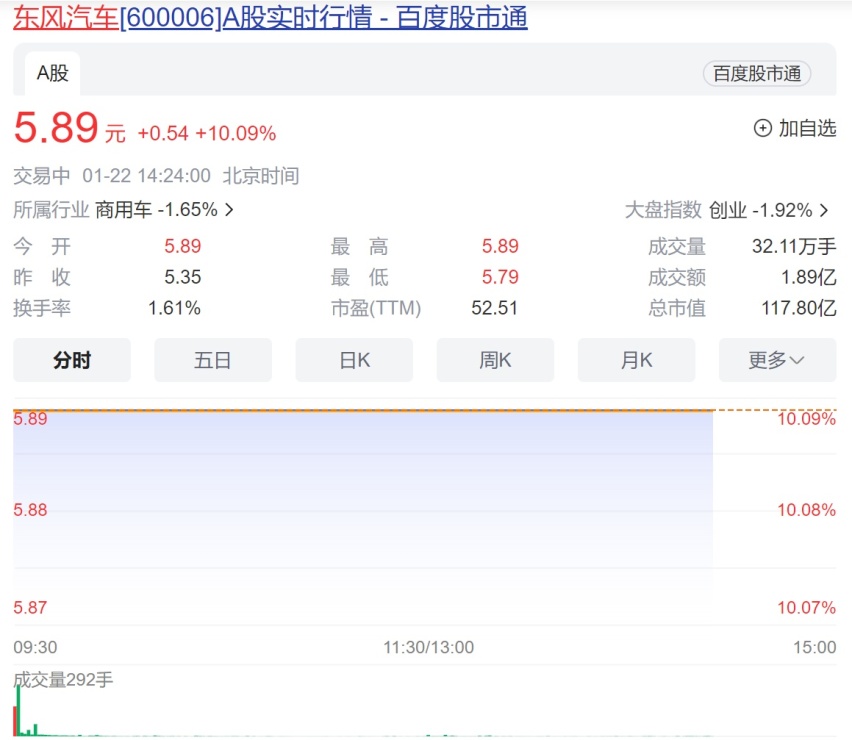Image resolution: width=852 pixels, height=740 pixels.
Task: Click the 10.07% axis label
Action: pos(806,607)
